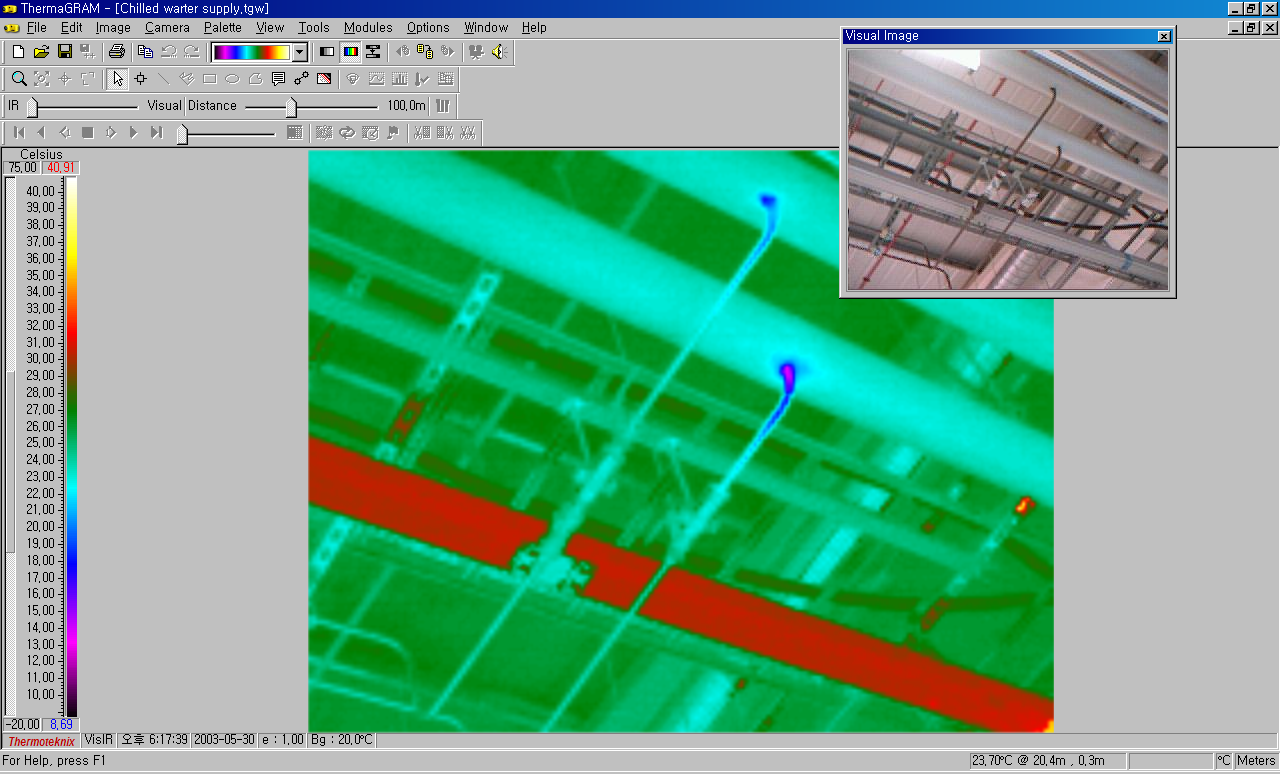The width and height of the screenshot is (1280, 774).
Task: Save the current thermal image
Action: tap(64, 52)
